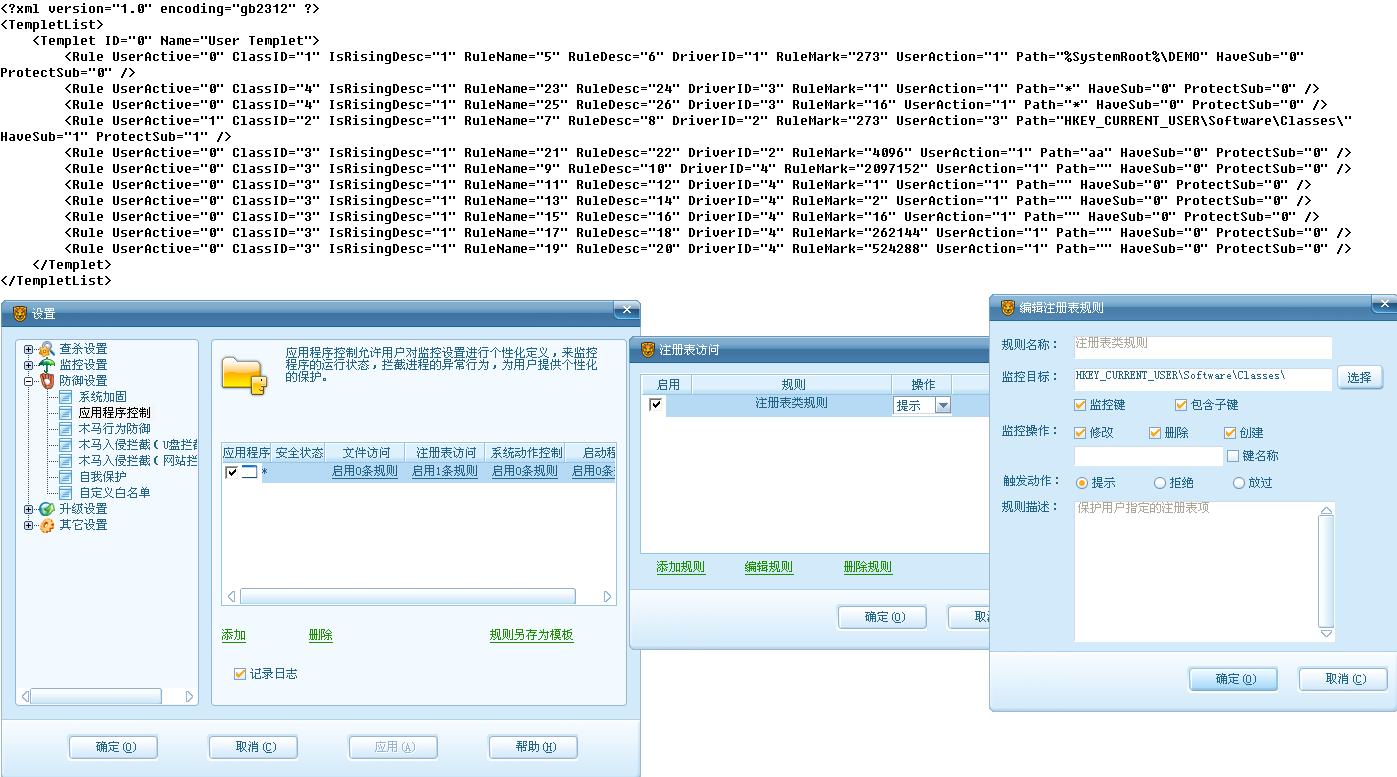Select 木马入侵拦截 (U盘拦截) tree item
This screenshot has height=777, width=1397.
click(x=138, y=445)
